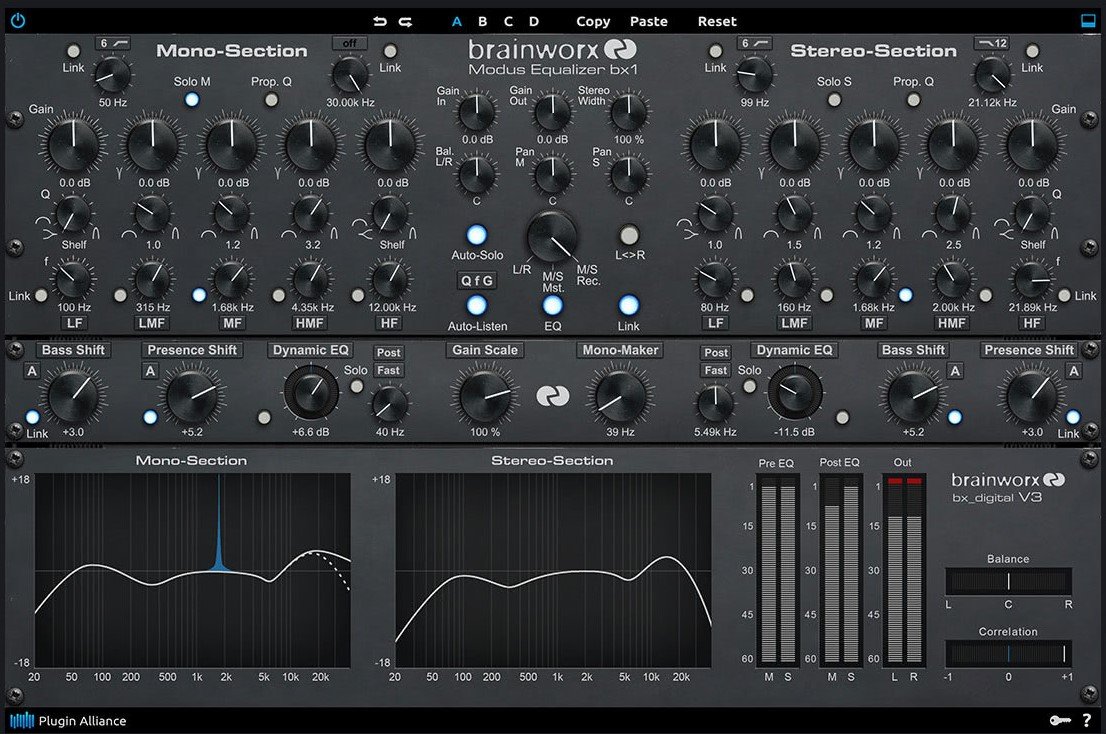Viewport: 1106px width, 734px height.
Task: Switch to preset slot D
Action: click(534, 21)
